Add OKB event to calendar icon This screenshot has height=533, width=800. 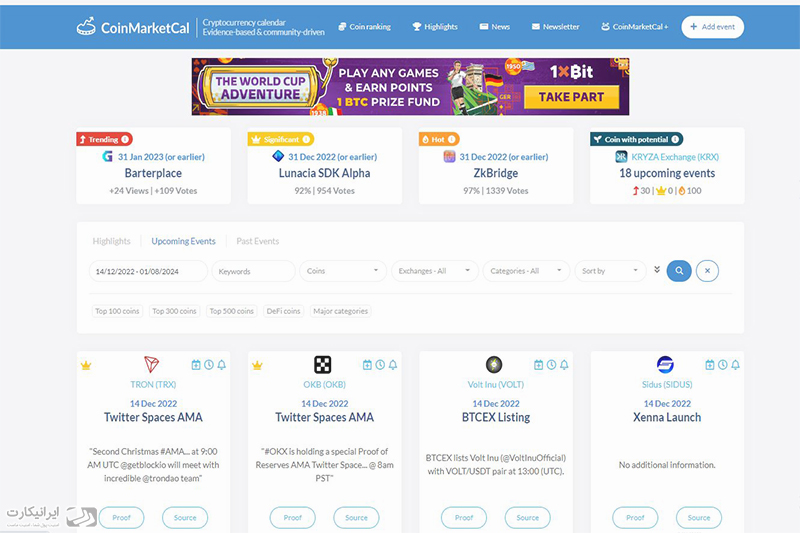tap(367, 365)
